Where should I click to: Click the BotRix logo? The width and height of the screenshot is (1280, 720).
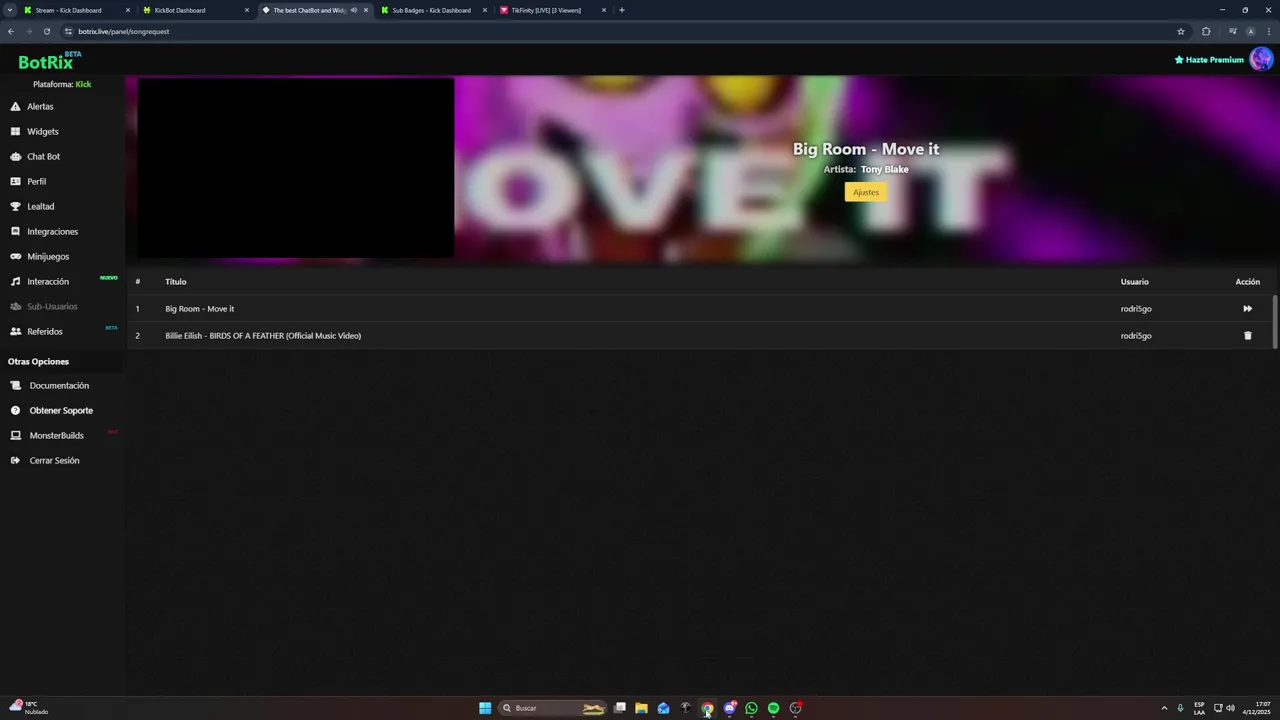(48, 61)
